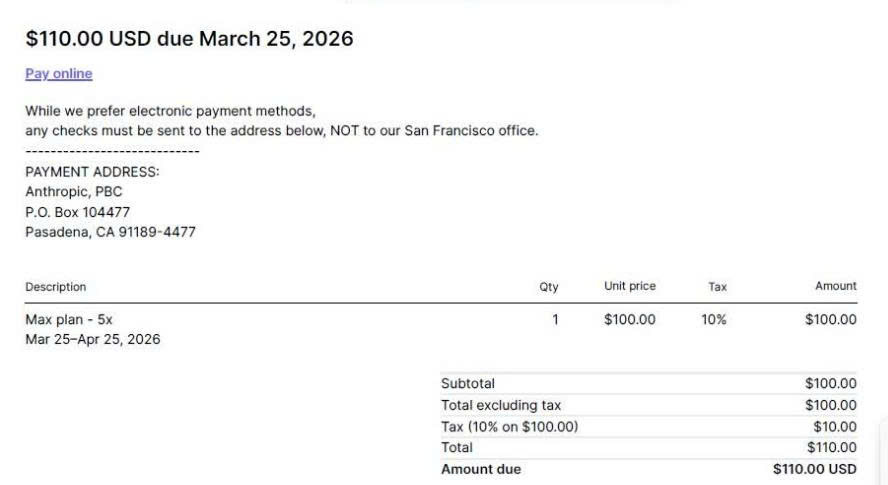Click the $110.00 USD due heading
888x485 pixels.
[x=189, y=39]
